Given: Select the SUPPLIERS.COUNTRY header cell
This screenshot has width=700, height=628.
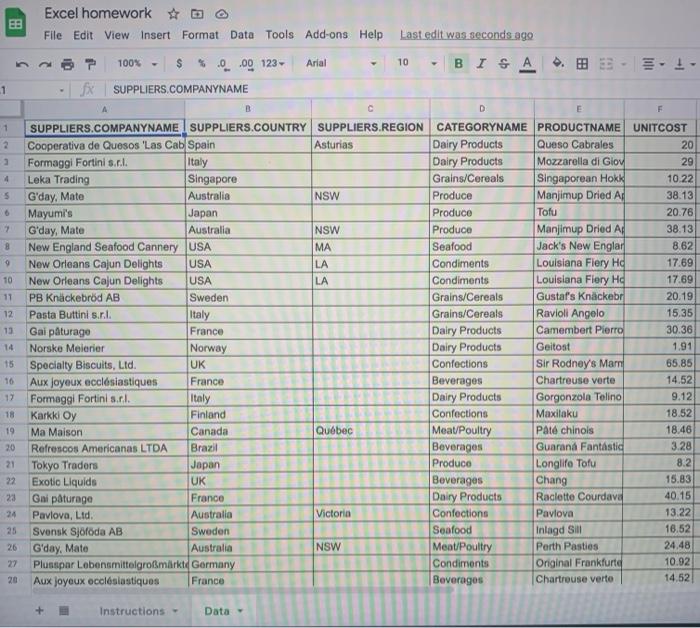Looking at the screenshot, I should pos(248,128).
